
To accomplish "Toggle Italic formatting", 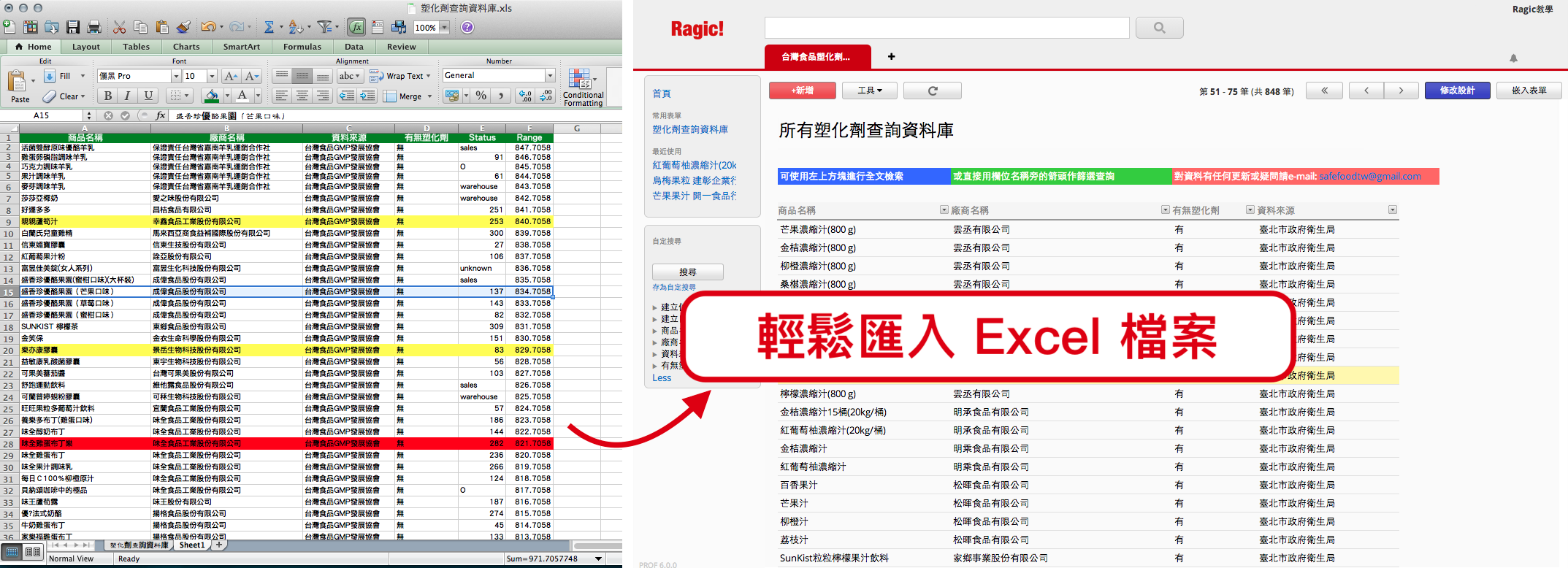I will 128,96.
